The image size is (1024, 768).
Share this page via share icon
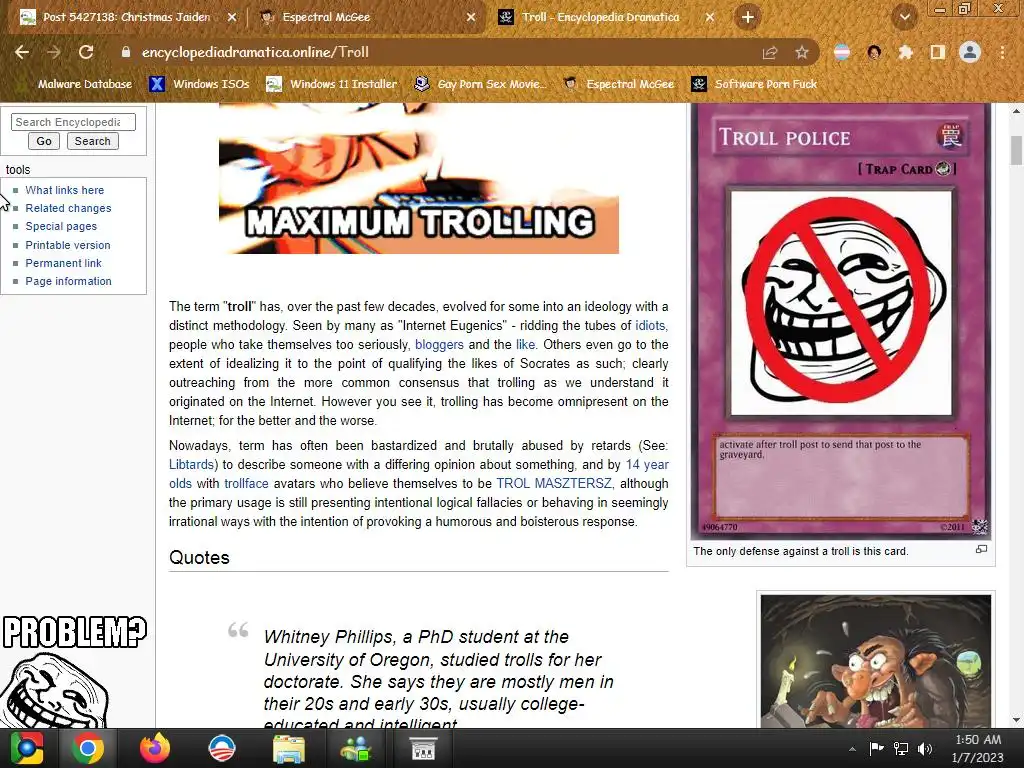click(770, 52)
